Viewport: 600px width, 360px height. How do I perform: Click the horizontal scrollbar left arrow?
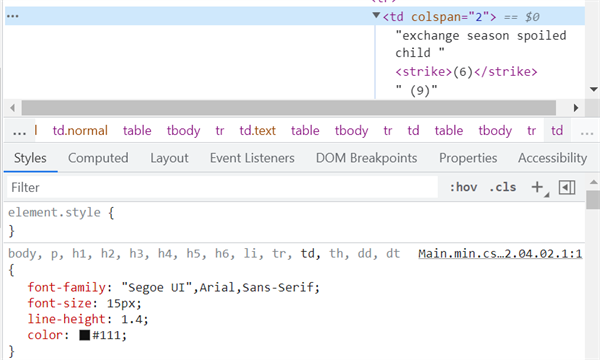(x=13, y=108)
